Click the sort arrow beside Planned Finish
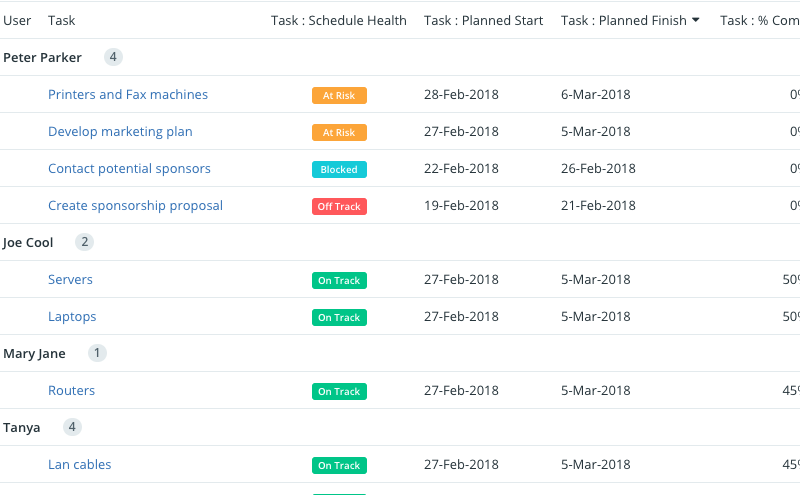 (x=695, y=20)
